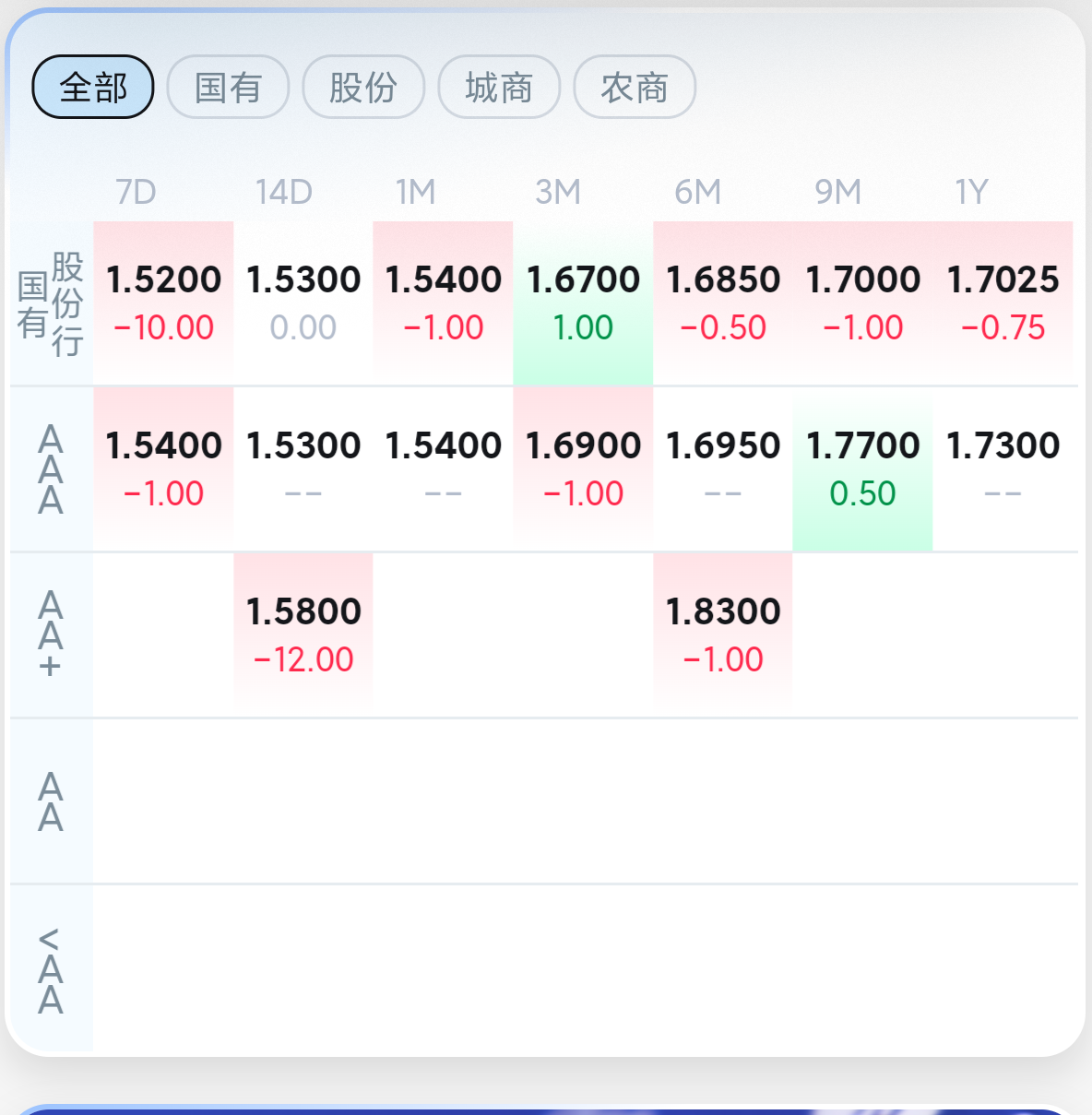Open the AAA 3M cell 1.6900

(583, 469)
